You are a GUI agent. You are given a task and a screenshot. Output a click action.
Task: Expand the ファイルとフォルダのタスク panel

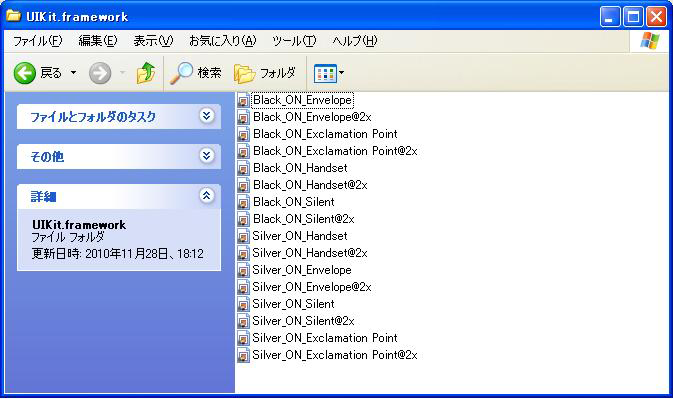tap(206, 116)
